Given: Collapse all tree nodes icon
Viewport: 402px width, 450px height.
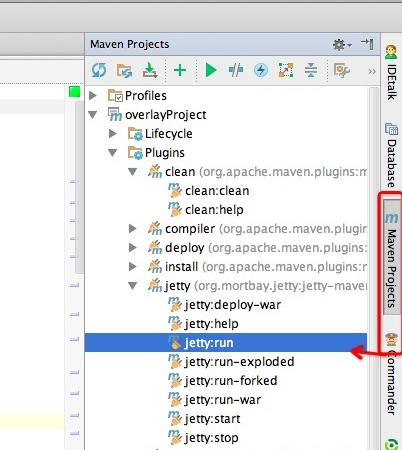Looking at the screenshot, I should point(311,70).
